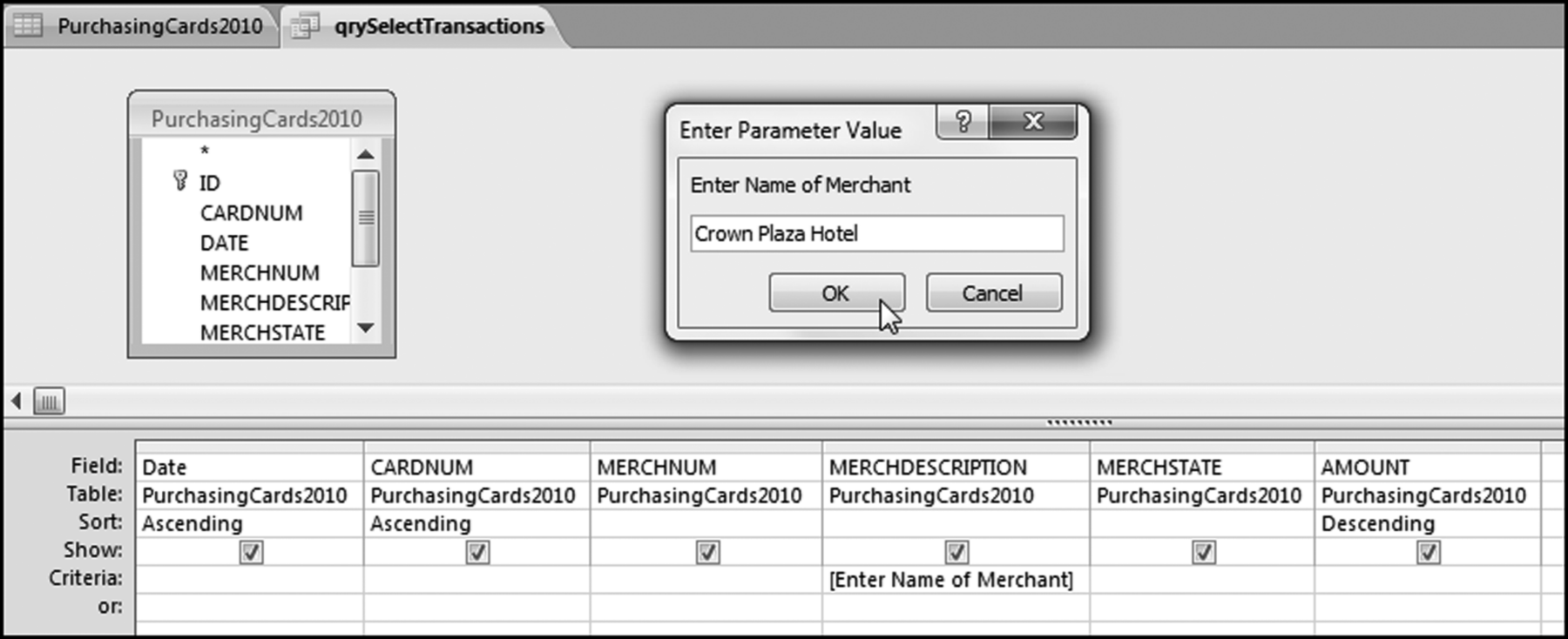Click the query icon on qrySelectTransactions tab
The width and height of the screenshot is (1568, 639).
[305, 26]
